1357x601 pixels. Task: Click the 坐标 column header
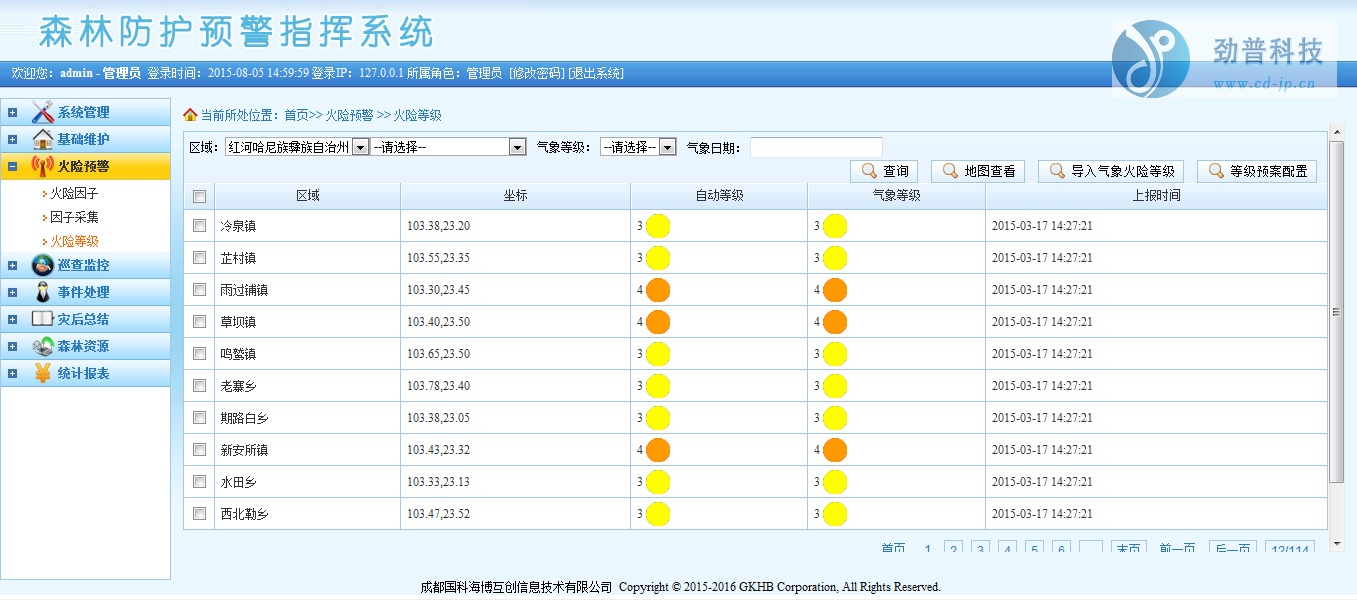[515, 196]
